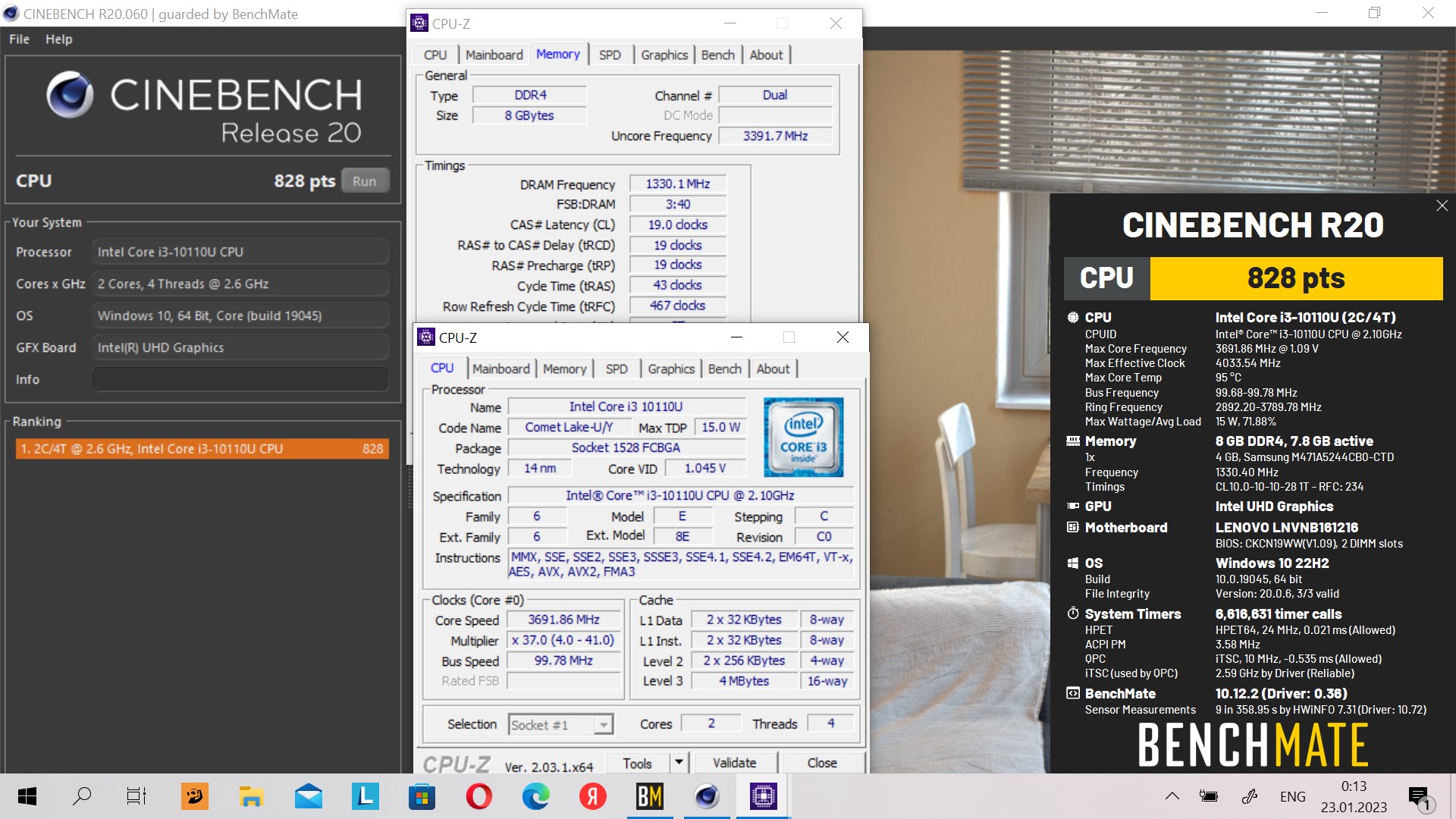Image resolution: width=1456 pixels, height=819 pixels.
Task: Select Graphics tab in back CPU-Z window
Action: pyautogui.click(x=664, y=55)
